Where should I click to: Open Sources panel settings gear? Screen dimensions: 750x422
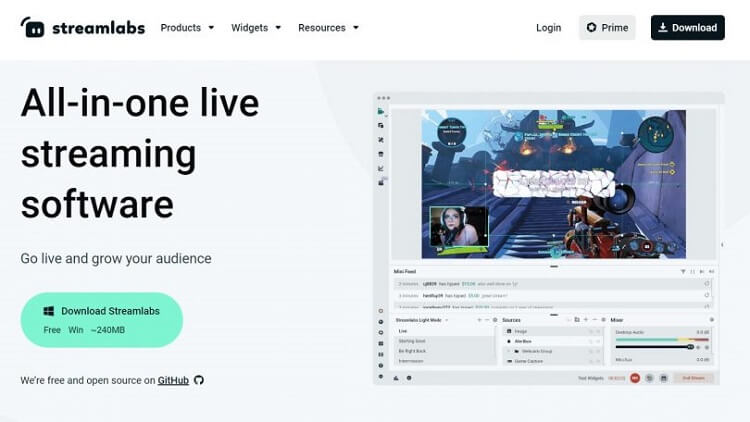(603, 320)
